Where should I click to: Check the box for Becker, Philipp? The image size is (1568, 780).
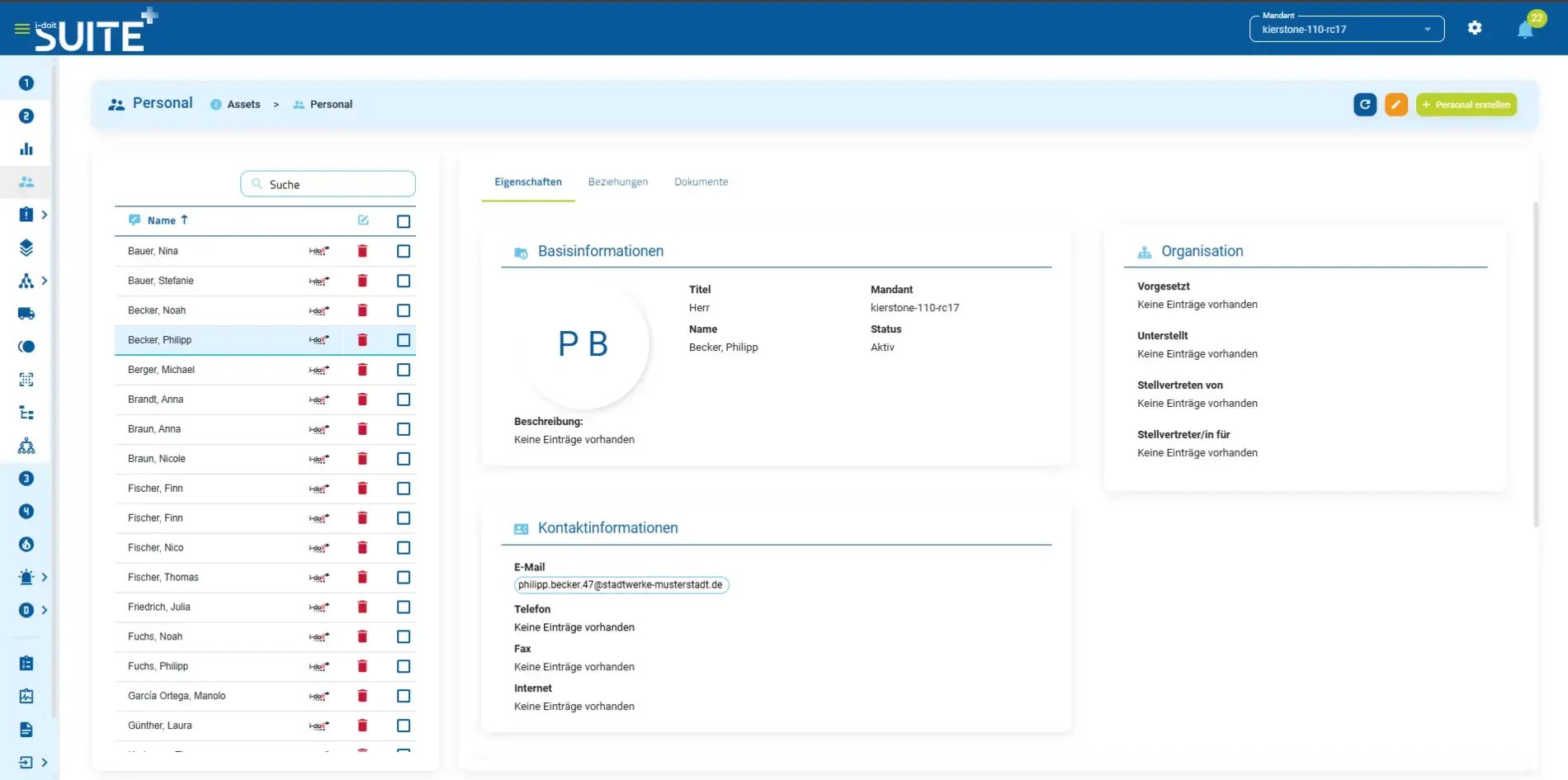[404, 340]
